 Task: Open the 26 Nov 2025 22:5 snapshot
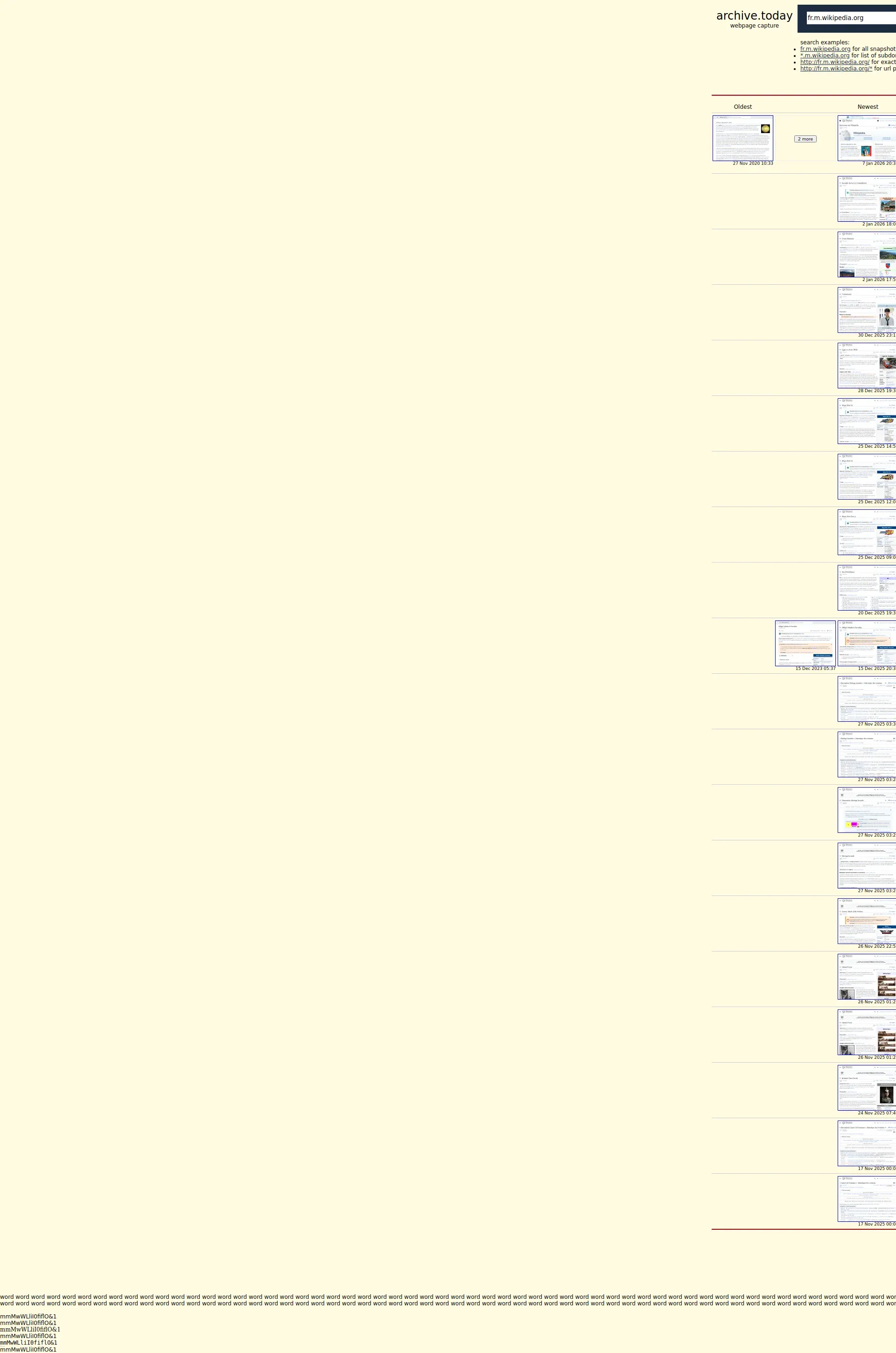point(866,921)
